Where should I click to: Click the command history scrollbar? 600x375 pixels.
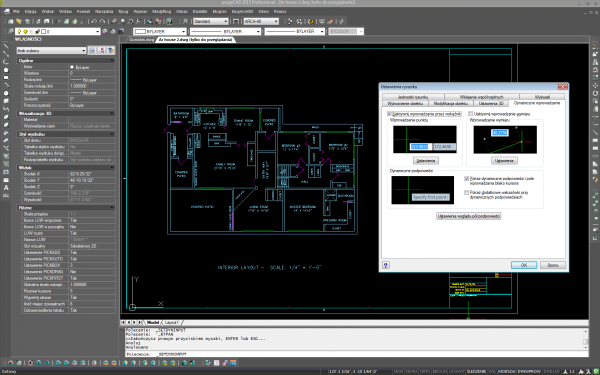tap(586, 339)
